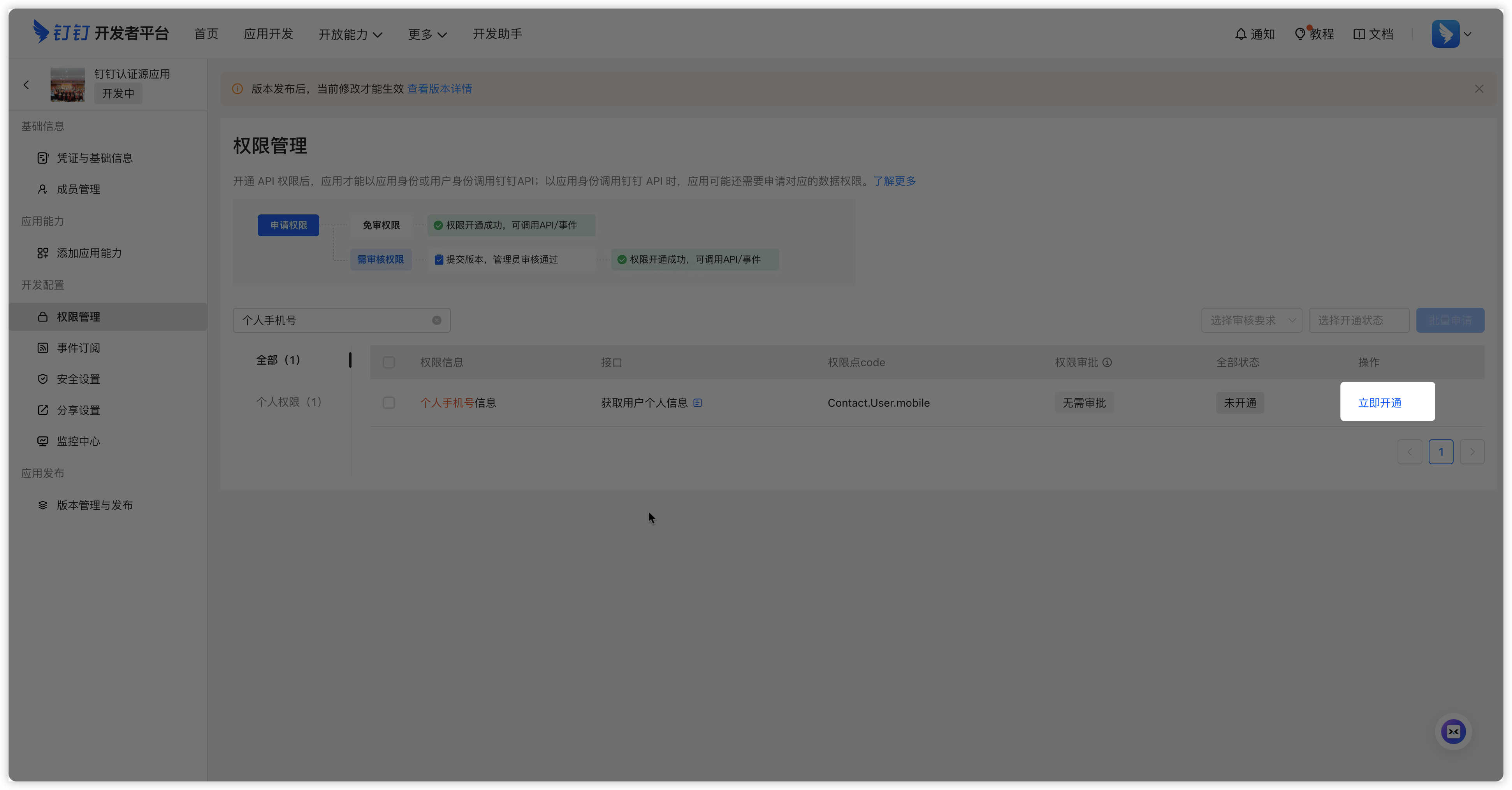1512x790 pixels.
Task: Click the clear icon in search field
Action: (x=437, y=320)
